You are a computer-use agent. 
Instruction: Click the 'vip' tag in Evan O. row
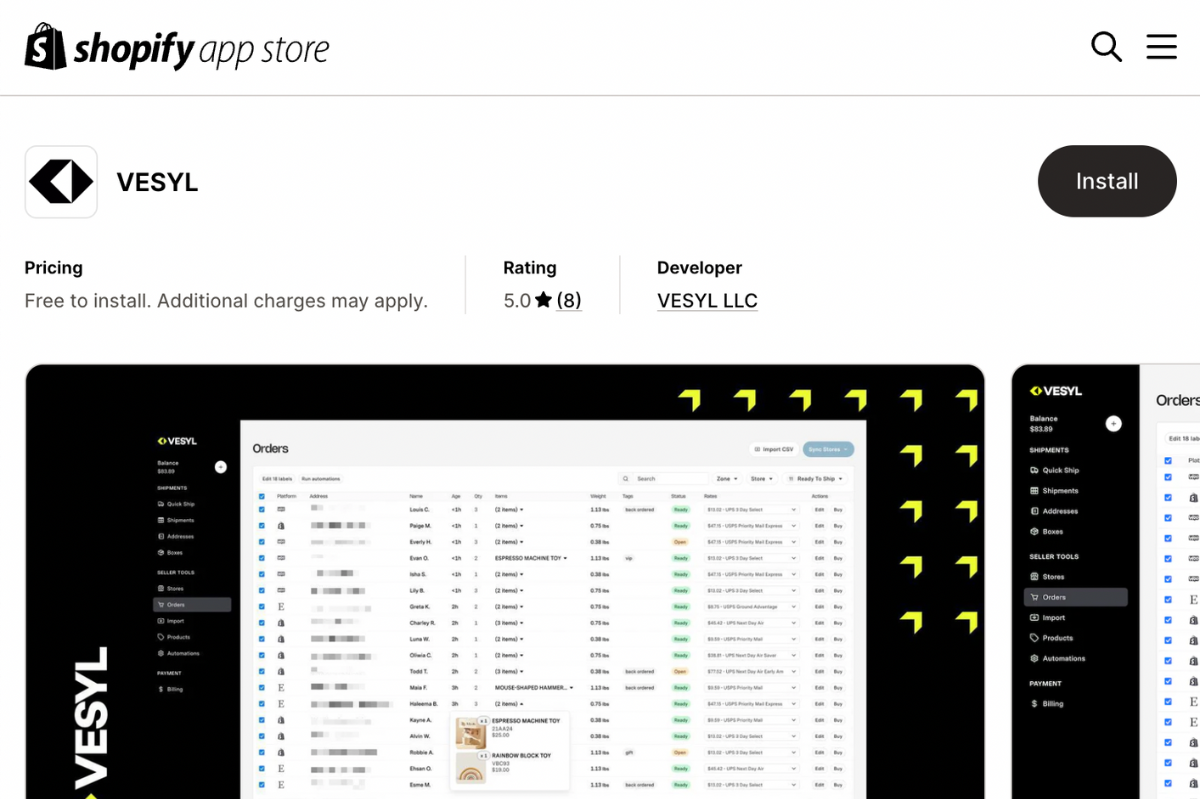[629, 558]
